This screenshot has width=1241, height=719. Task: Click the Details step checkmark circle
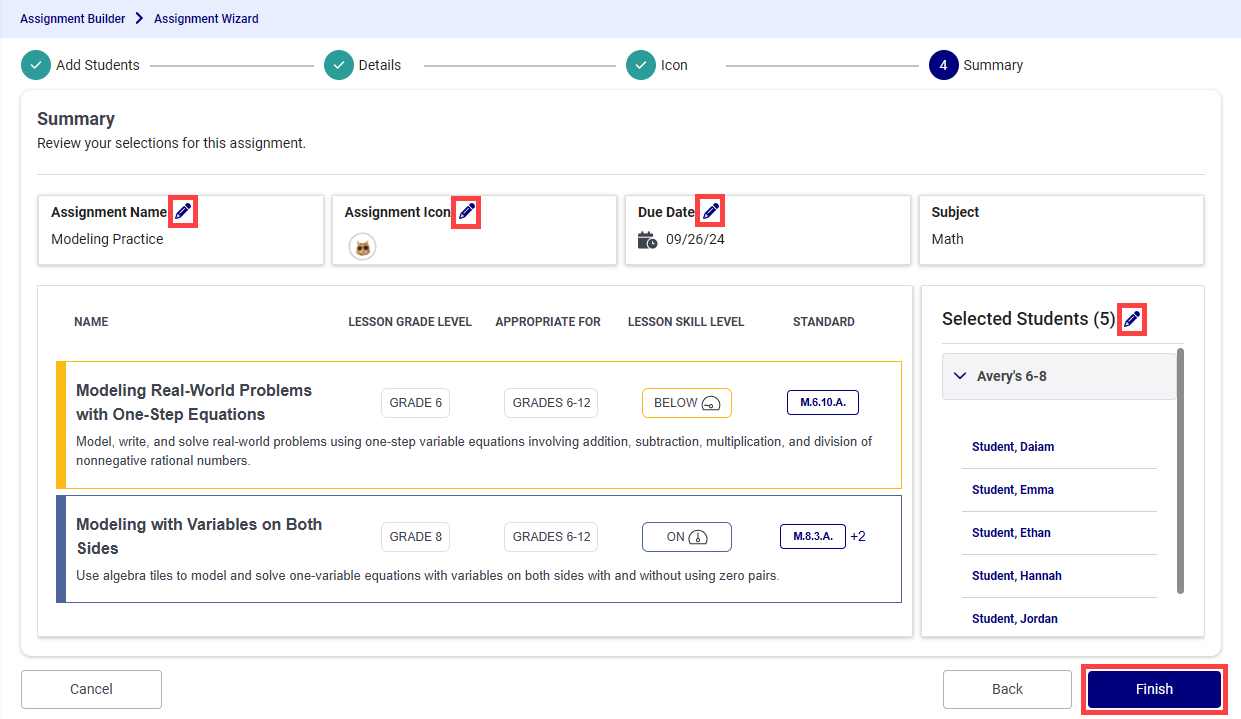(x=339, y=65)
